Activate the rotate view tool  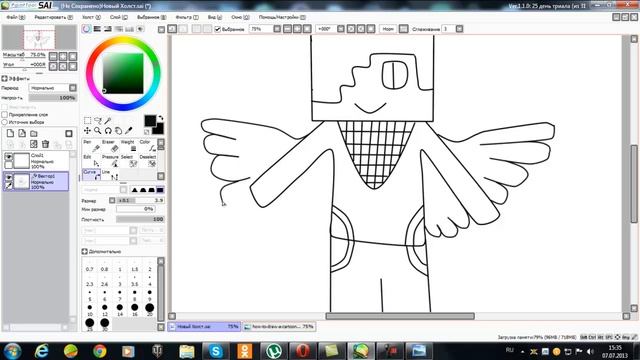[108, 131]
